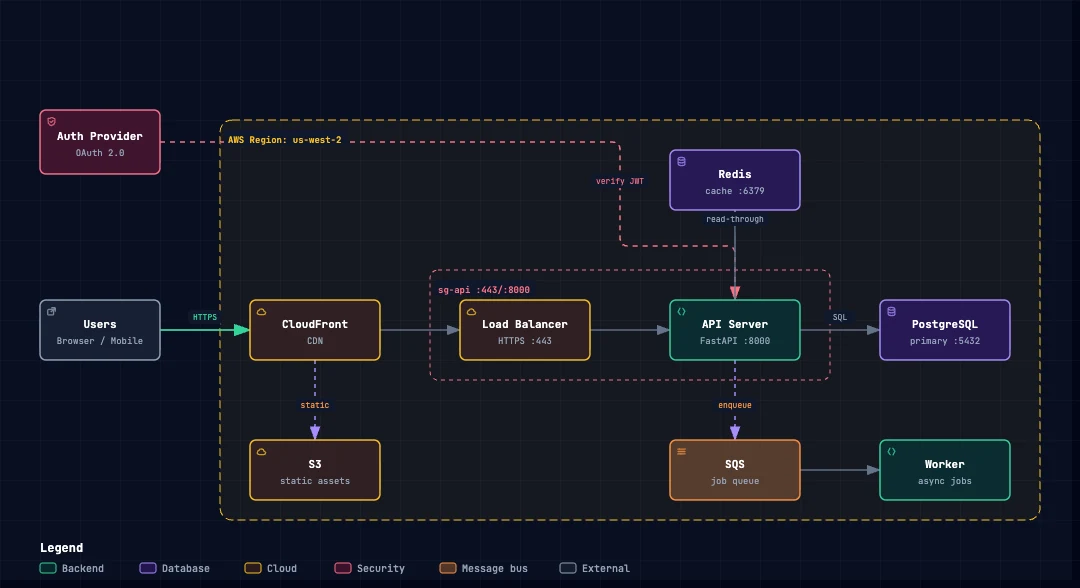Click the code icon in Worker node
Viewport: 1080px width, 588px height.
(x=892, y=452)
